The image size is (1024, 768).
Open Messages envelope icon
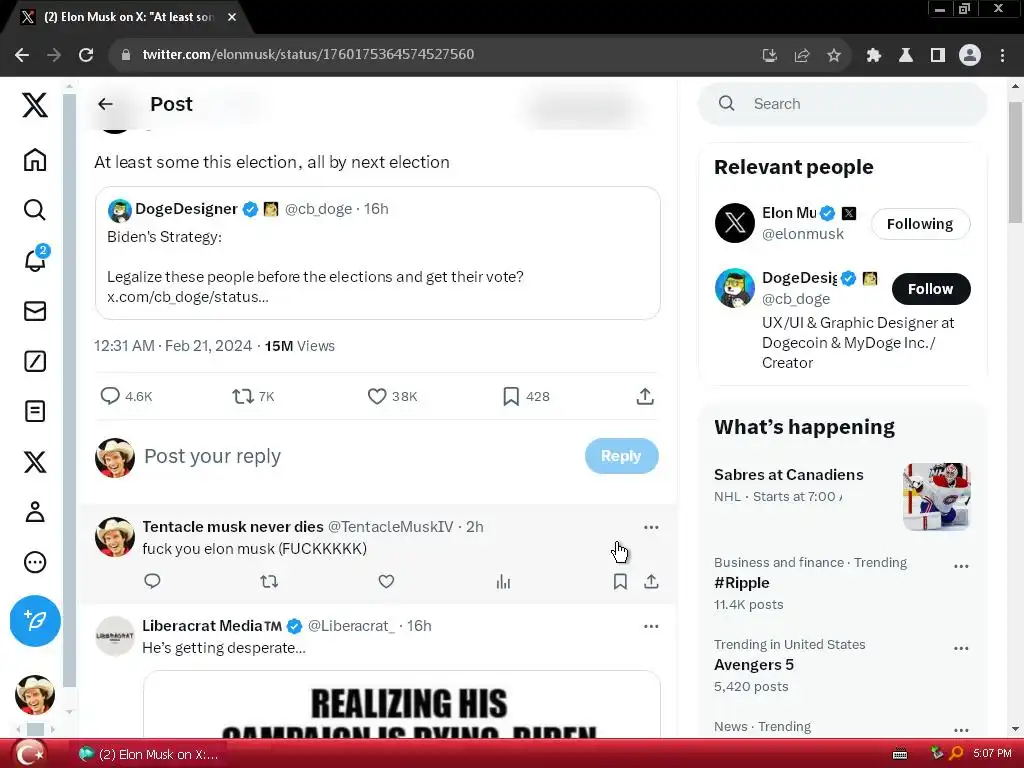pyautogui.click(x=35, y=311)
